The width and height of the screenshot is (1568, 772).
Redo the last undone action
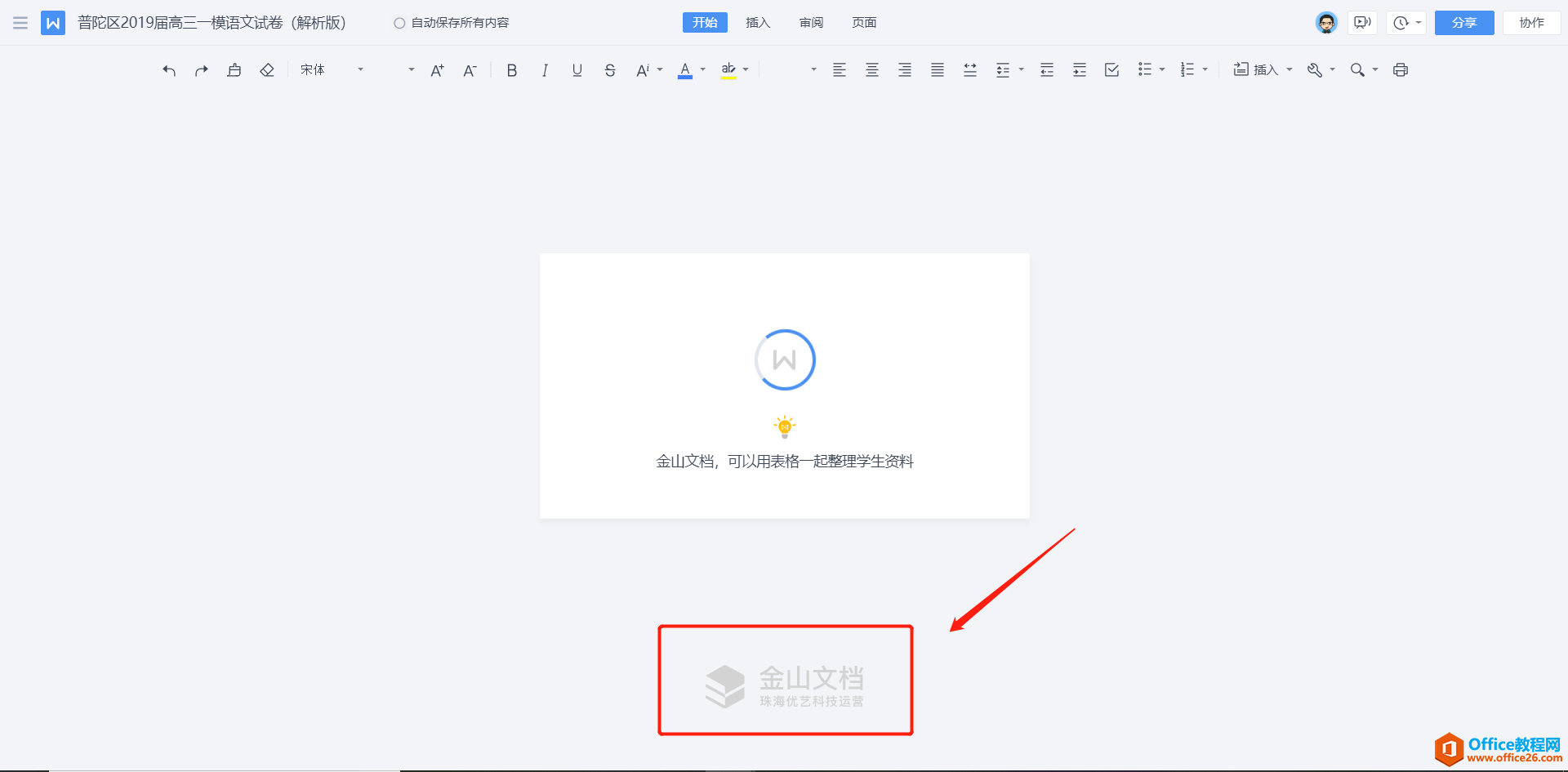point(202,70)
